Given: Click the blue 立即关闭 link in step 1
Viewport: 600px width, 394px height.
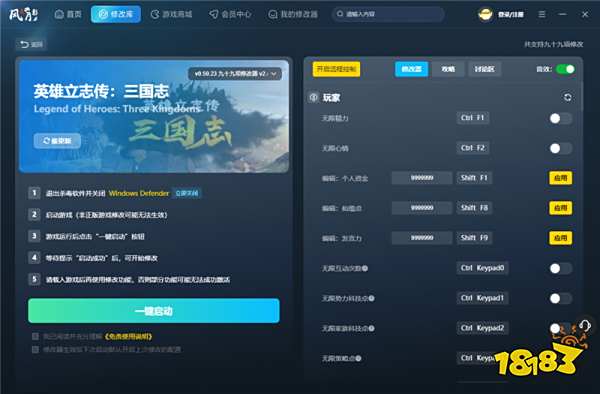Looking at the screenshot, I should coord(187,193).
